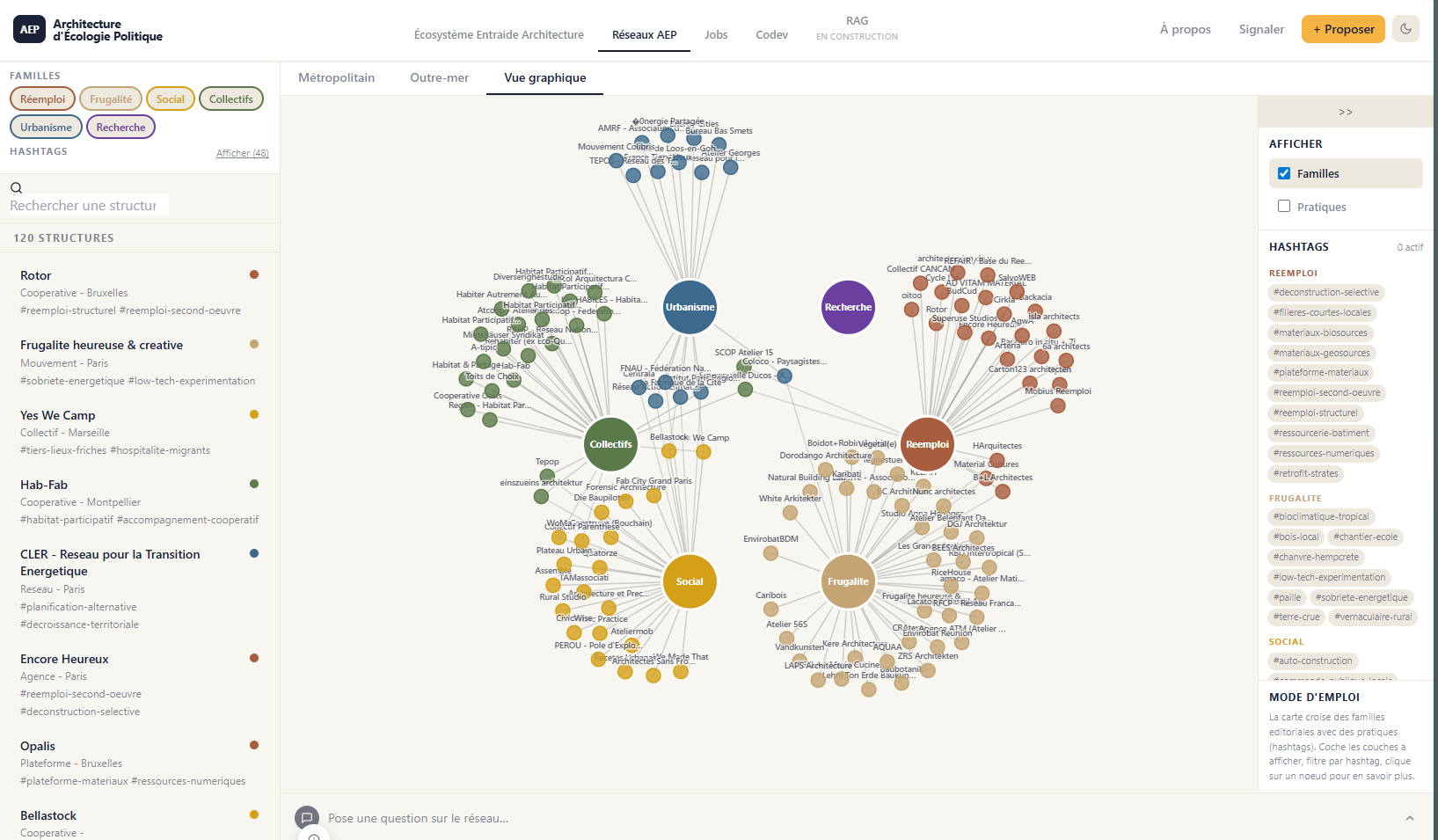The image size is (1438, 840).
Task: Collapse right panel with >> button
Action: tap(1346, 112)
